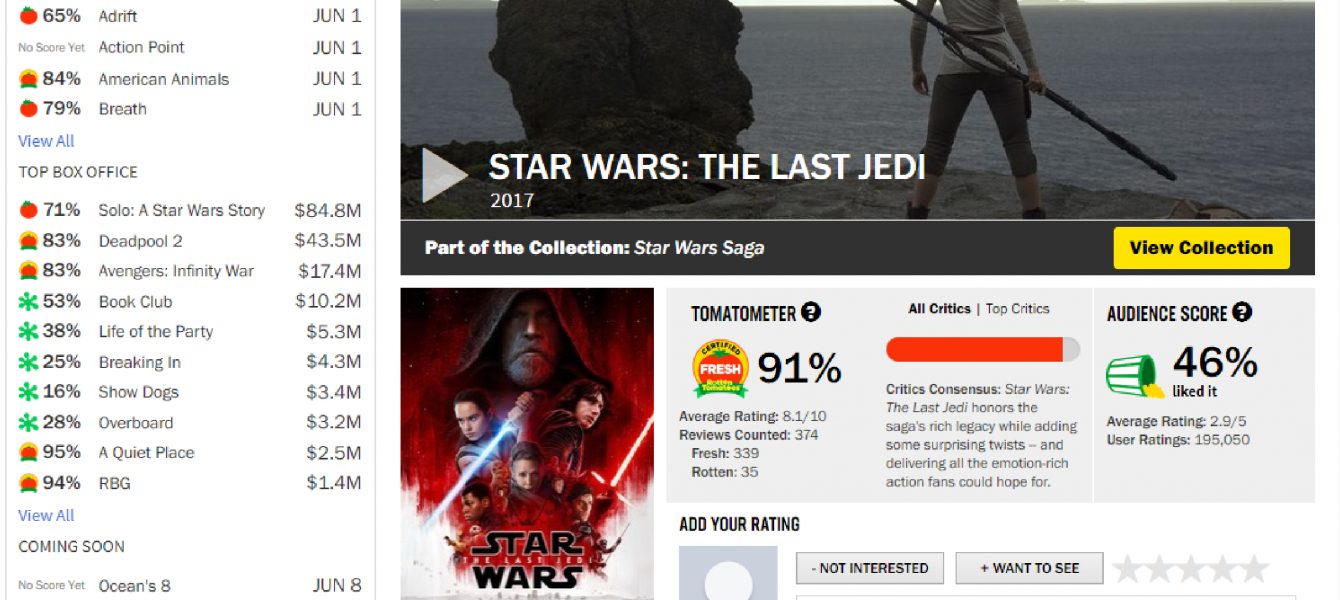Open the Star Wars Saga collection link
This screenshot has width=1340, height=600.
[699, 248]
